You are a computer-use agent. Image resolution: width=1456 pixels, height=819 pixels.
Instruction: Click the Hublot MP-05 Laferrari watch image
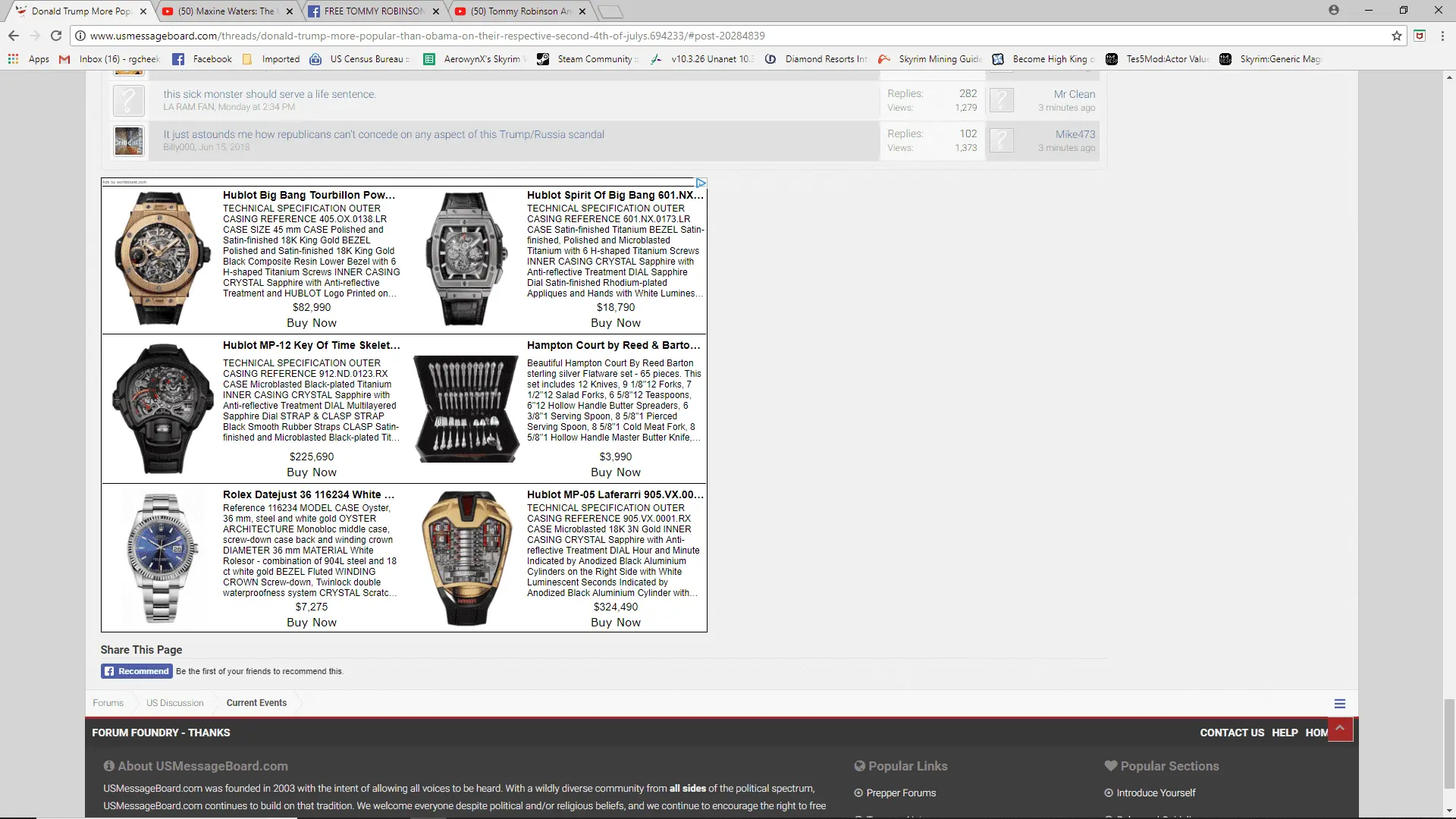(x=466, y=558)
